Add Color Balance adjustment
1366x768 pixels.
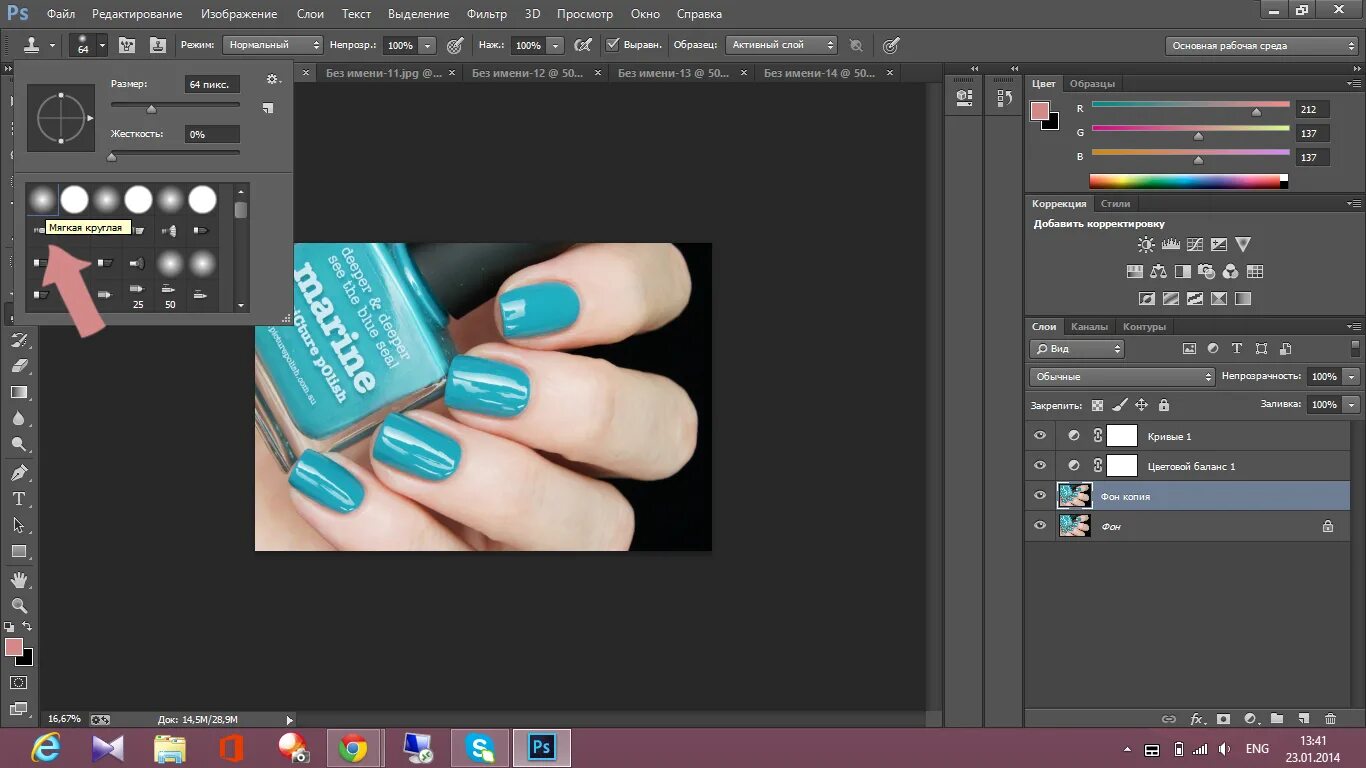pyautogui.click(x=1158, y=271)
